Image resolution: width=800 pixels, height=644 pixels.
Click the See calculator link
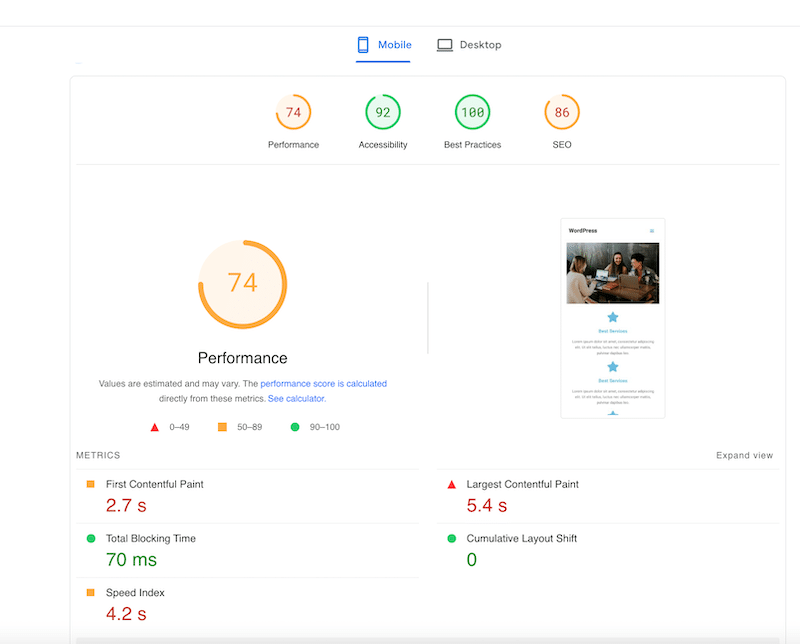[x=296, y=398]
